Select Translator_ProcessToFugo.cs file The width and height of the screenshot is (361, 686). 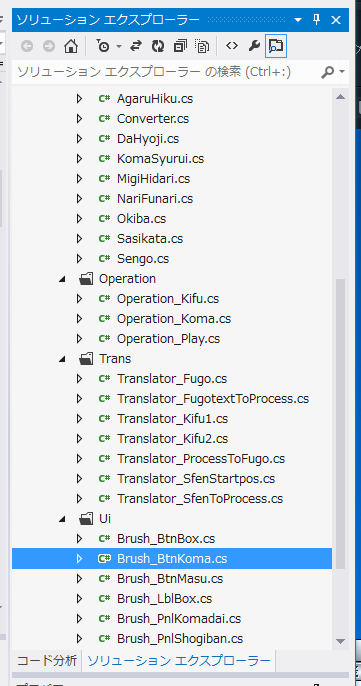click(201, 459)
